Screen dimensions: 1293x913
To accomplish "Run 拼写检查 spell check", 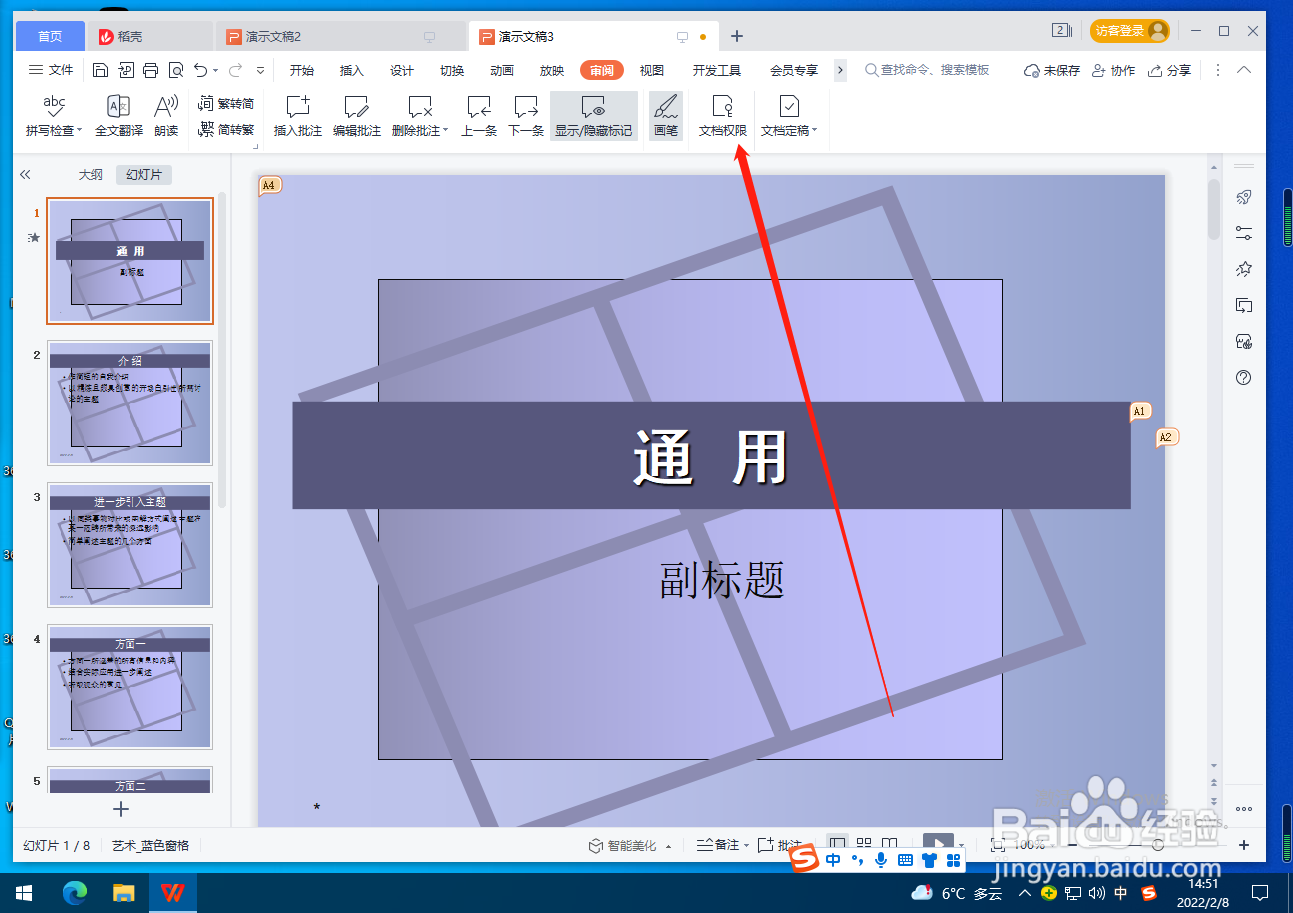I will pos(53,115).
